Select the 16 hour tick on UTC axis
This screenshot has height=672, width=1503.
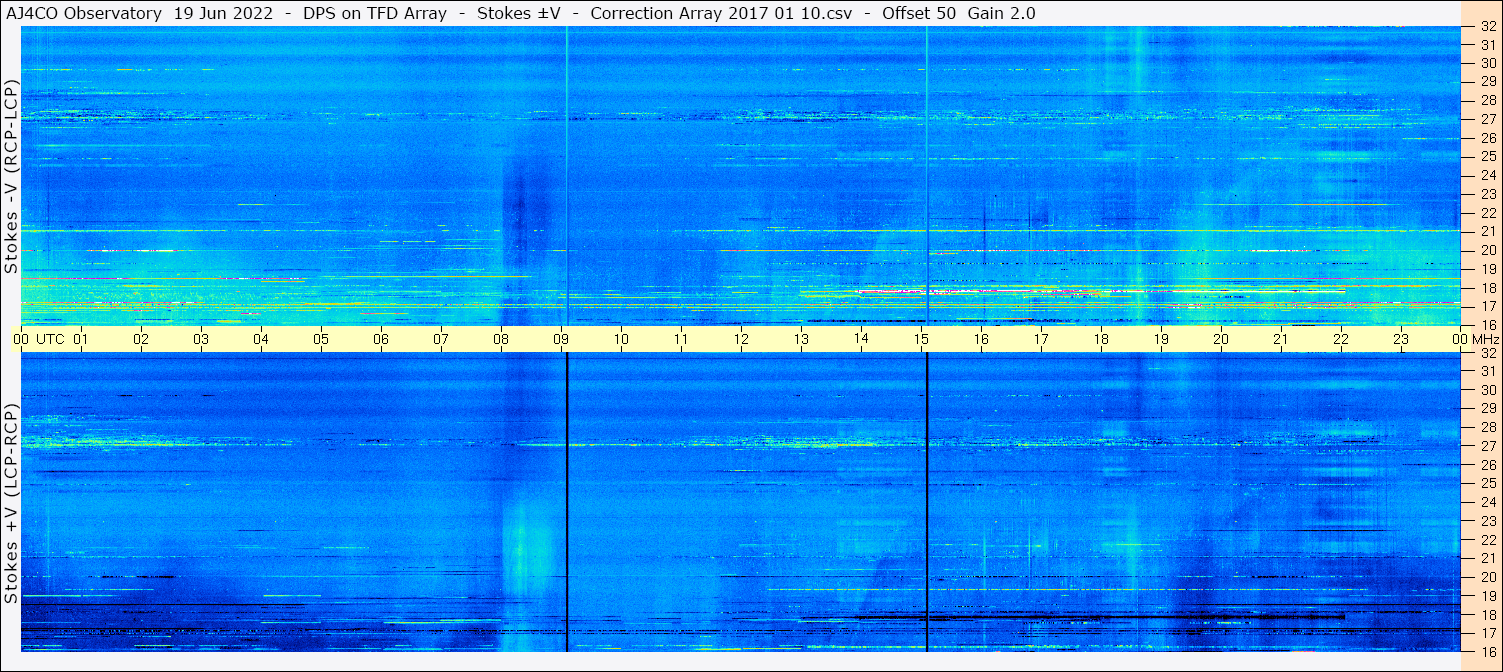981,339
